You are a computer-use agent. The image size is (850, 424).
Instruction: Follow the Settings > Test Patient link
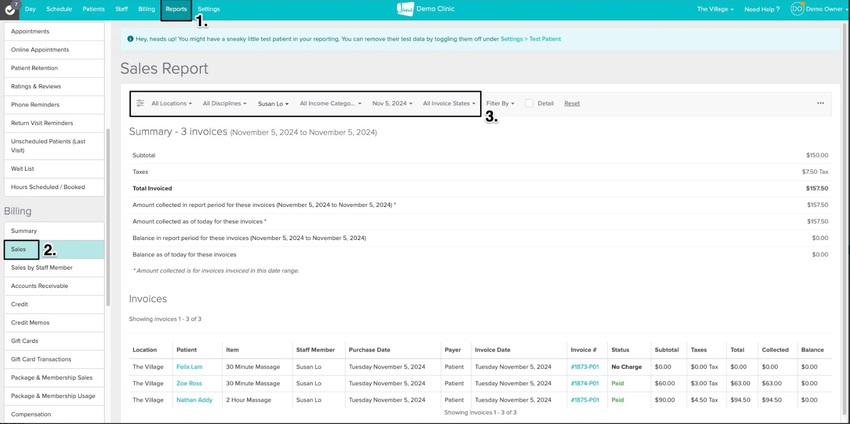tap(531, 39)
